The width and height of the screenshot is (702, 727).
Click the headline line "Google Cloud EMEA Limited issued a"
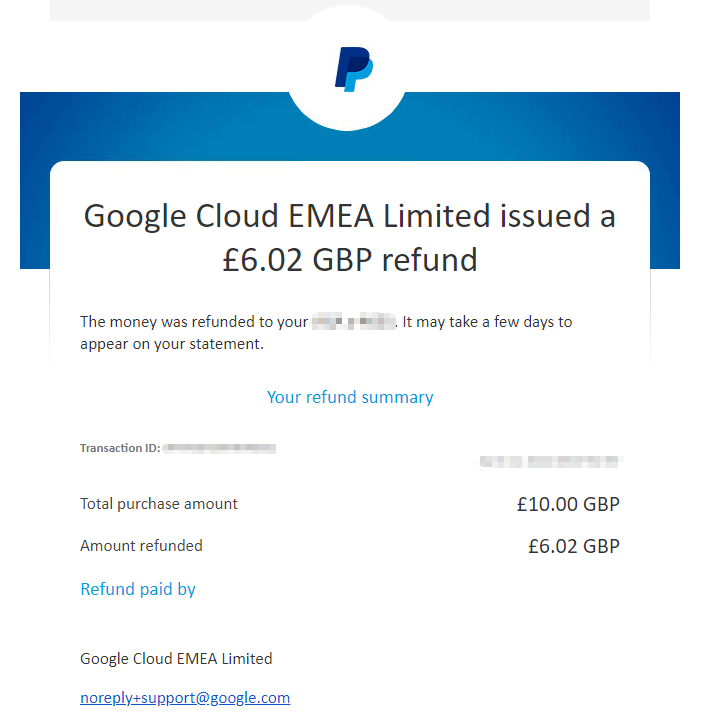(x=350, y=216)
